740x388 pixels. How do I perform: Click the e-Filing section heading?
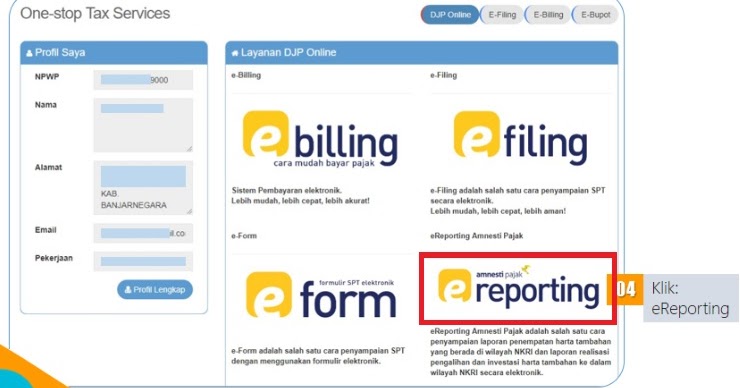click(443, 75)
